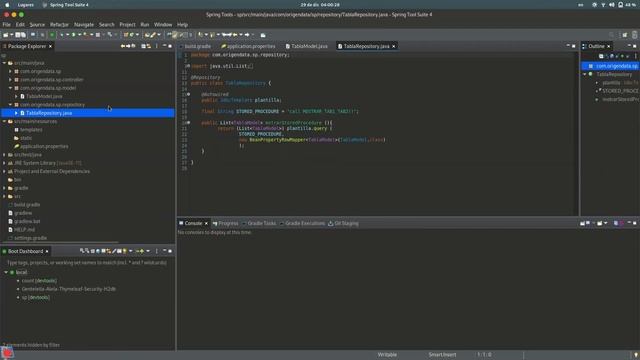
Task: Switch to the Progress tab
Action: point(225,224)
